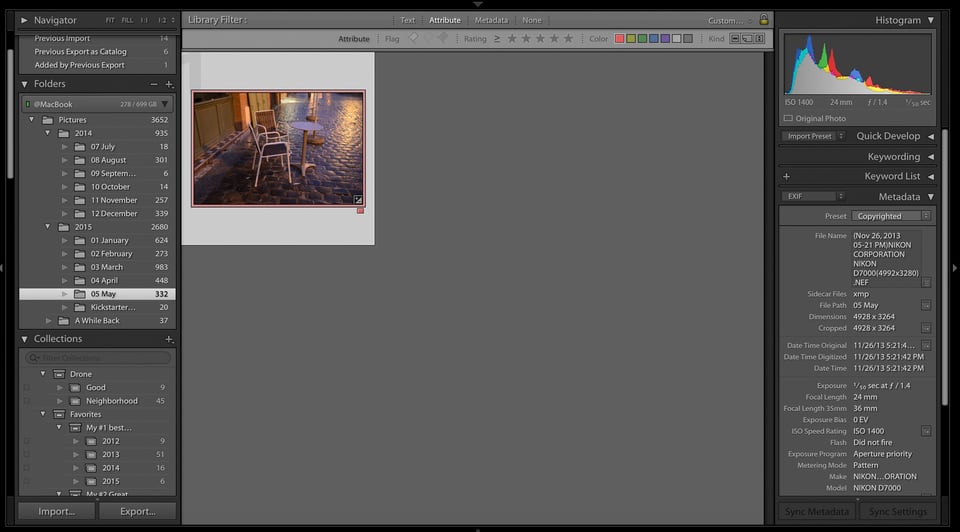This screenshot has width=960, height=532.
Task: Open the Import Preset dropdown
Action: pos(813,136)
